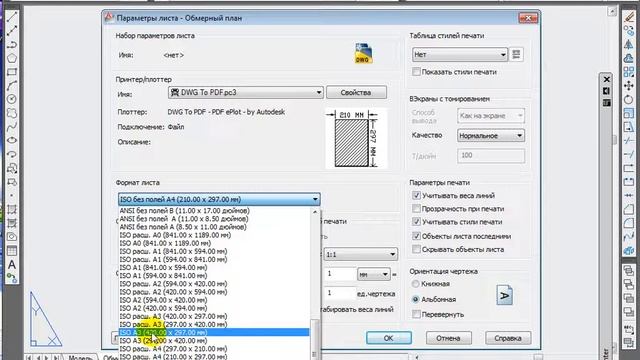
Task: Select the Rectangle draw tool
Action: (x=11, y=72)
